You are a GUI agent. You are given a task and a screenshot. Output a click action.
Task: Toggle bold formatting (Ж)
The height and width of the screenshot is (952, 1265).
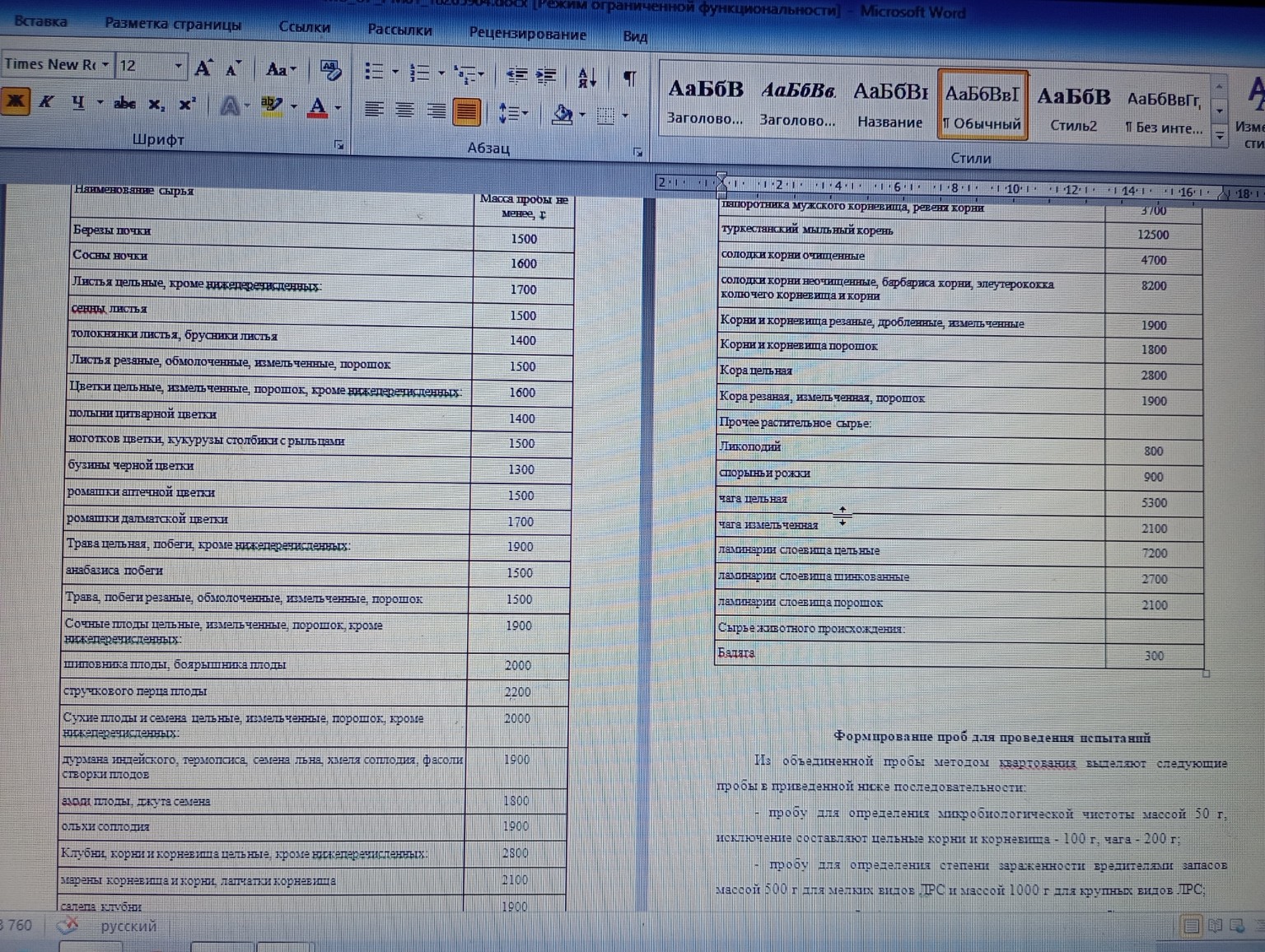16,101
